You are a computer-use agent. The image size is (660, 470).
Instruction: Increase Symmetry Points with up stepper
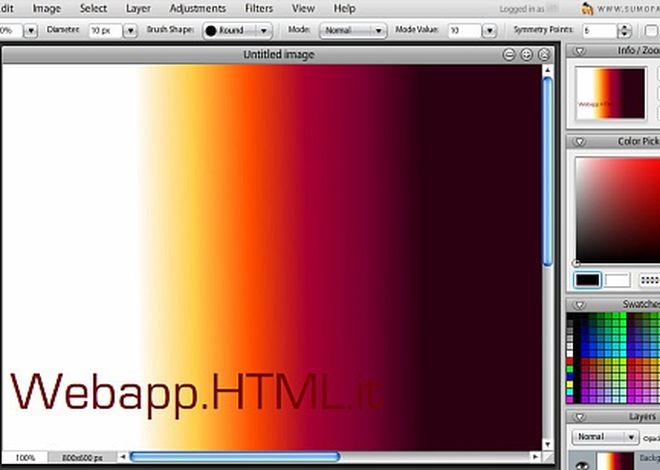(x=624, y=27)
